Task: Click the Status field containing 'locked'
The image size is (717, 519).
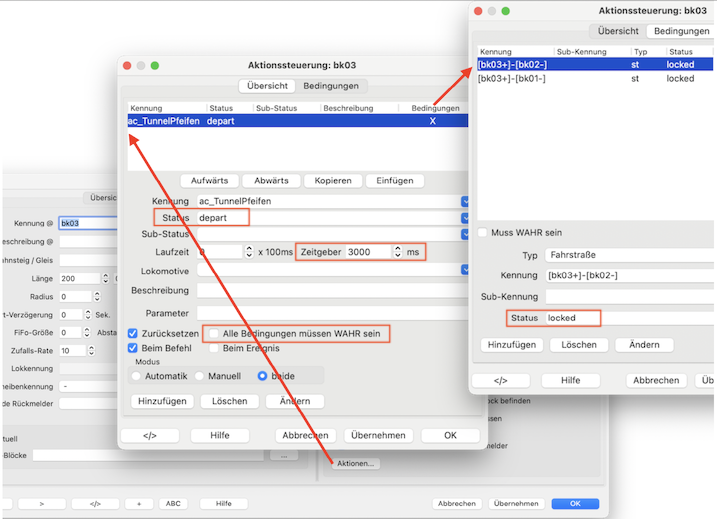Action: pos(630,318)
